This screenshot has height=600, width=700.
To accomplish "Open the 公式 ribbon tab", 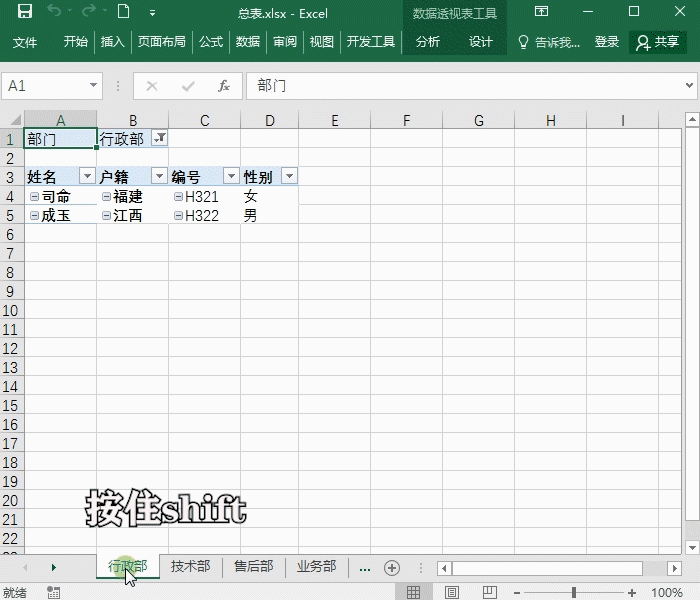I will [x=211, y=42].
